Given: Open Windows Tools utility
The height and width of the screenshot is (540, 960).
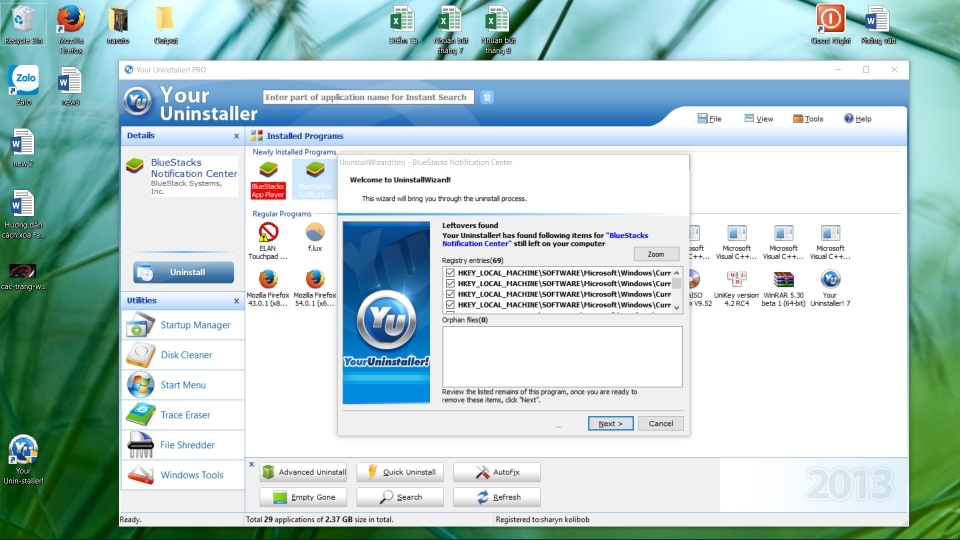Looking at the screenshot, I should [x=183, y=474].
